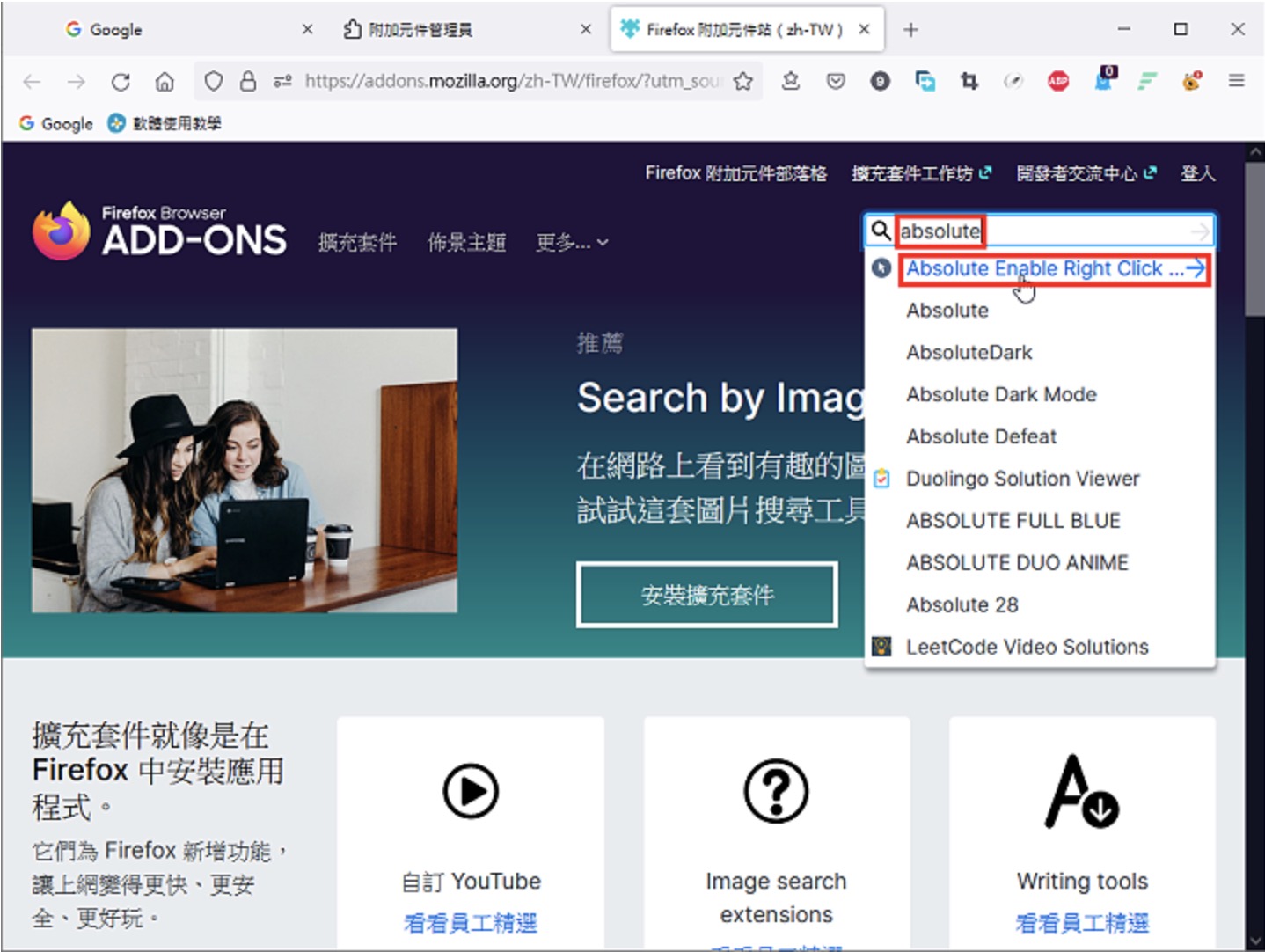Click the blue overlapping windows extension icon
The image size is (1265, 952).
tap(925, 82)
